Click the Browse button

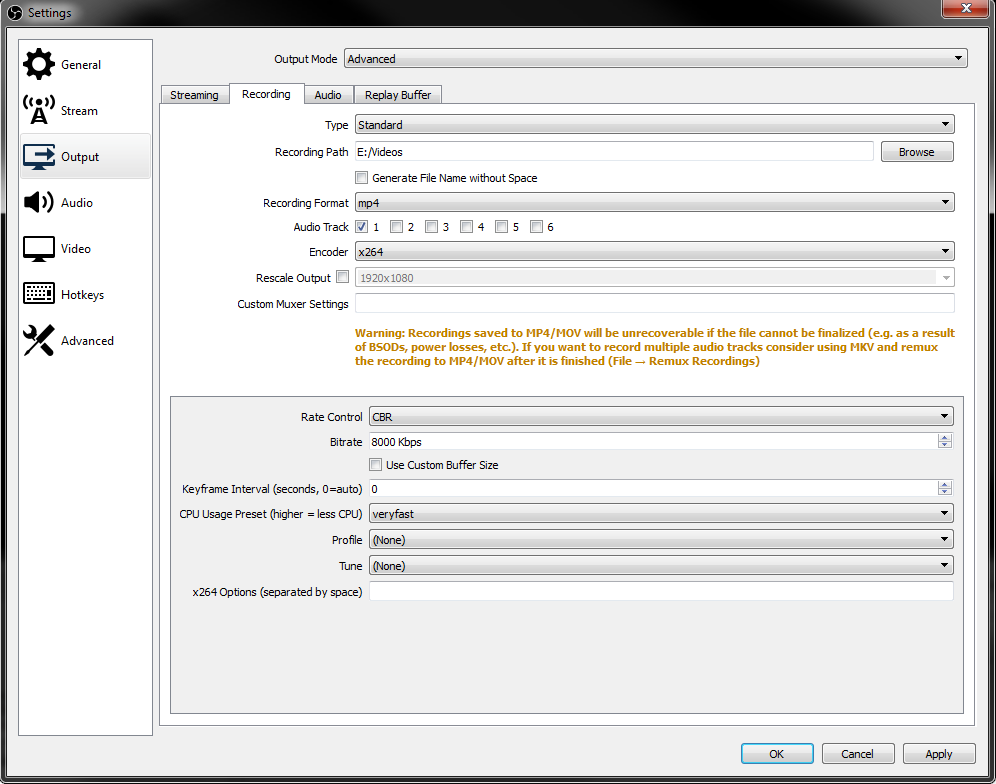tap(916, 152)
